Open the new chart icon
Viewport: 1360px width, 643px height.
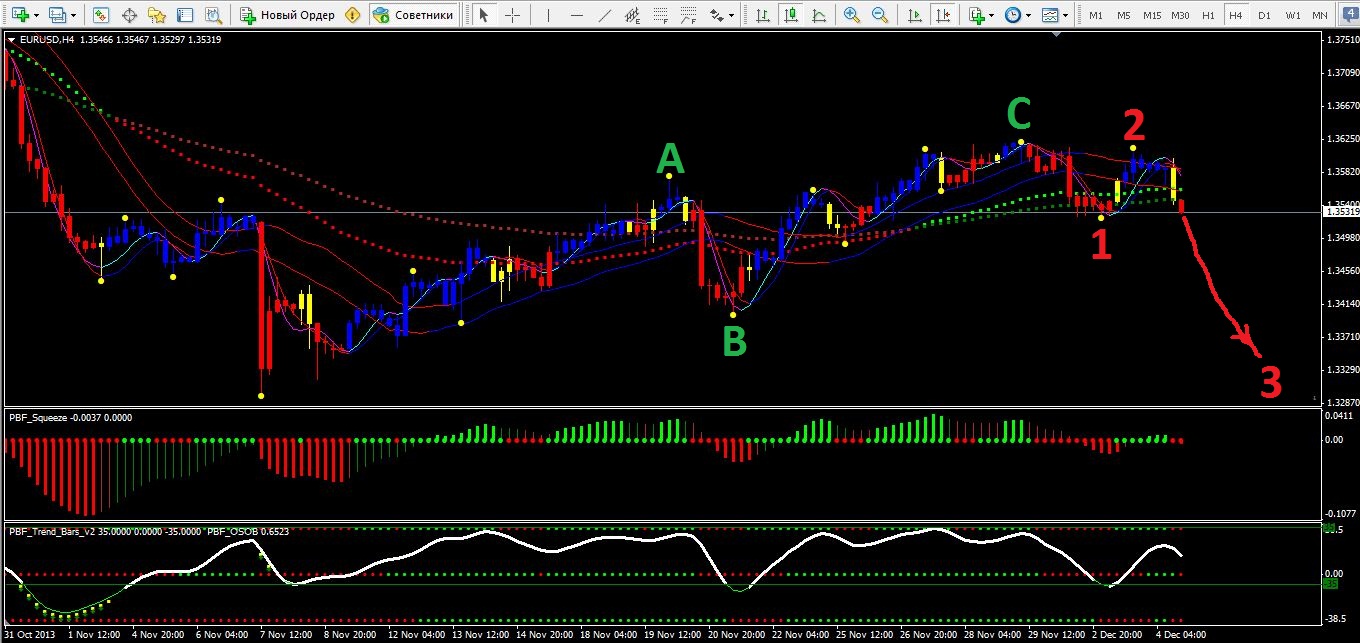(x=19, y=15)
